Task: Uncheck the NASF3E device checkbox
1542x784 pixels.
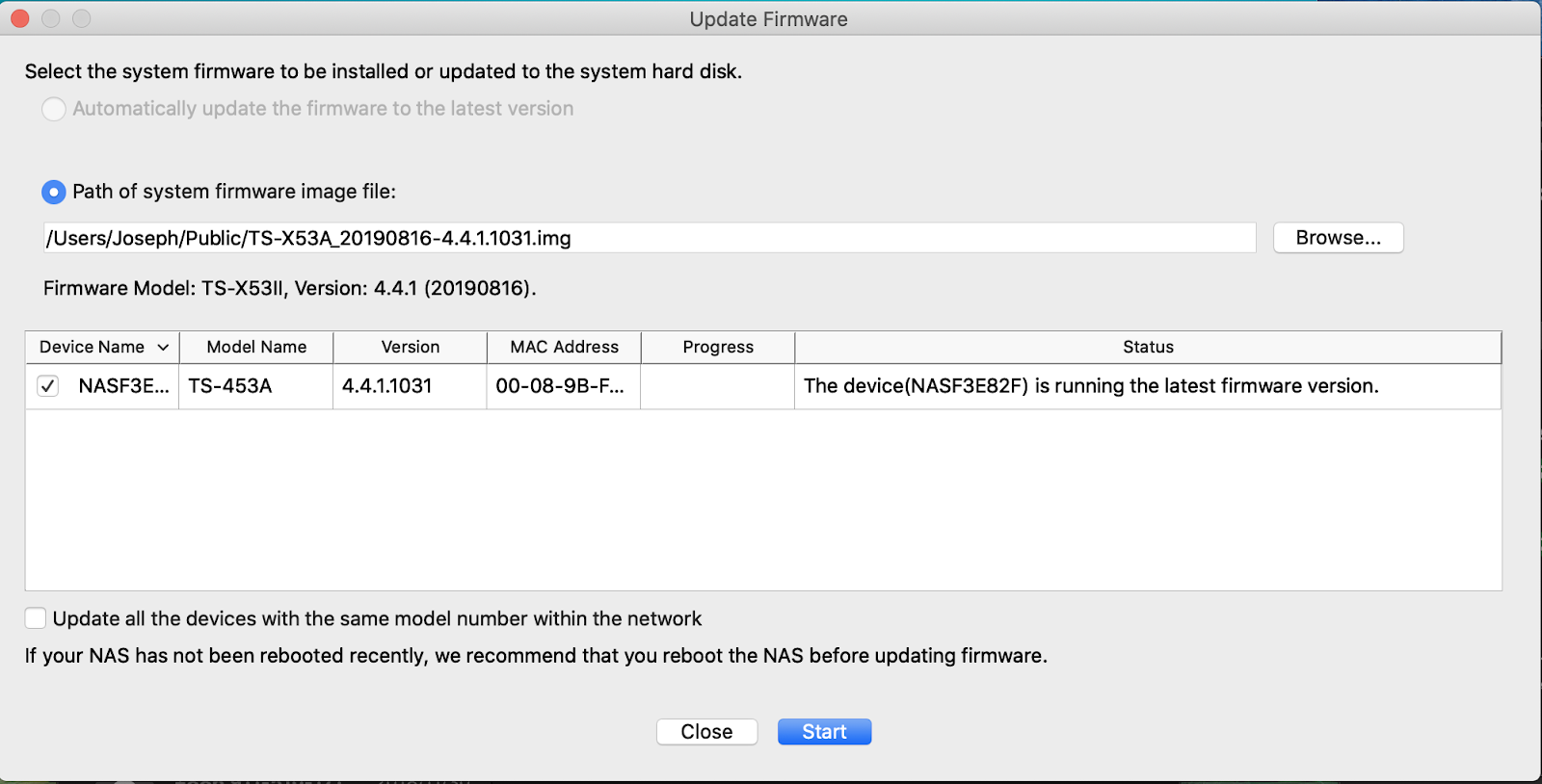Action: (x=47, y=386)
